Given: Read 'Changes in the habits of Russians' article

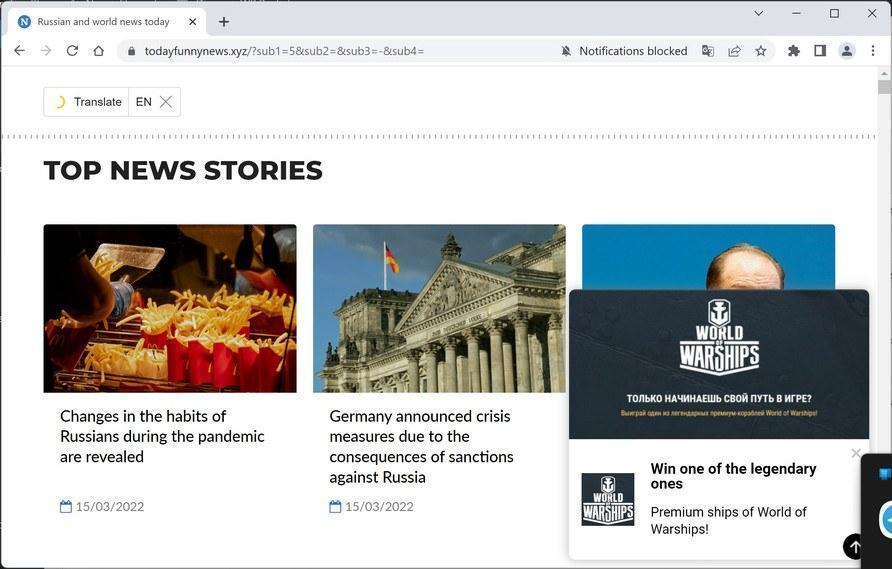Looking at the screenshot, I should [162, 436].
